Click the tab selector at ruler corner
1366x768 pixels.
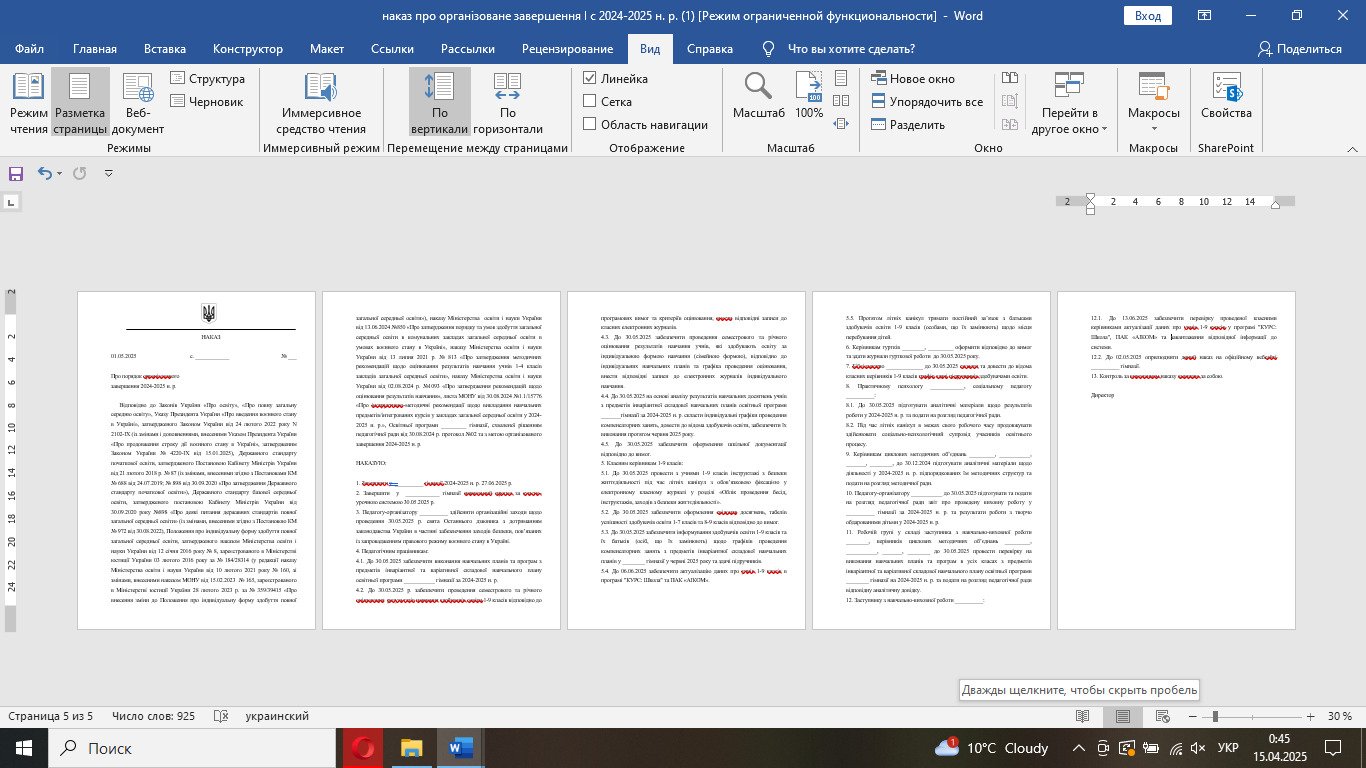[x=11, y=203]
